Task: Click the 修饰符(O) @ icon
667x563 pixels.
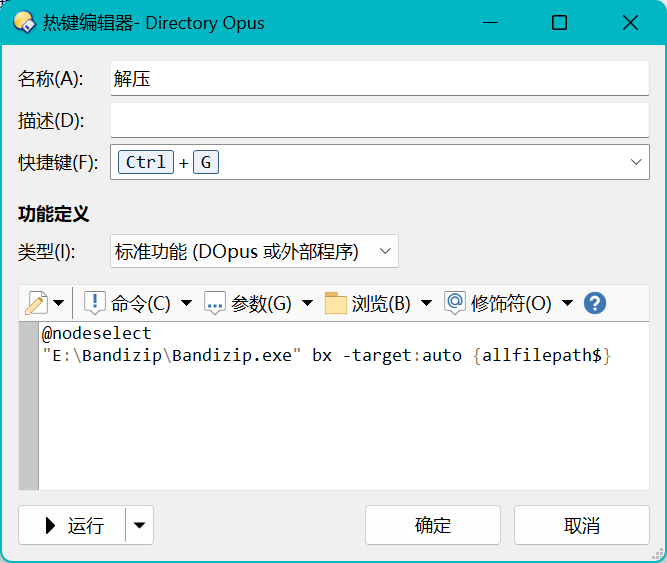Action: click(455, 303)
